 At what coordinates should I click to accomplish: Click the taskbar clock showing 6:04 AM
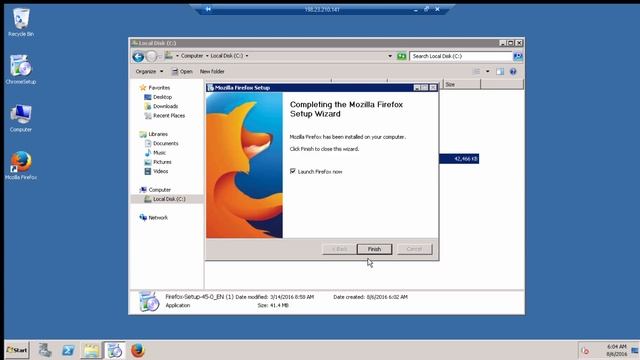click(616, 350)
